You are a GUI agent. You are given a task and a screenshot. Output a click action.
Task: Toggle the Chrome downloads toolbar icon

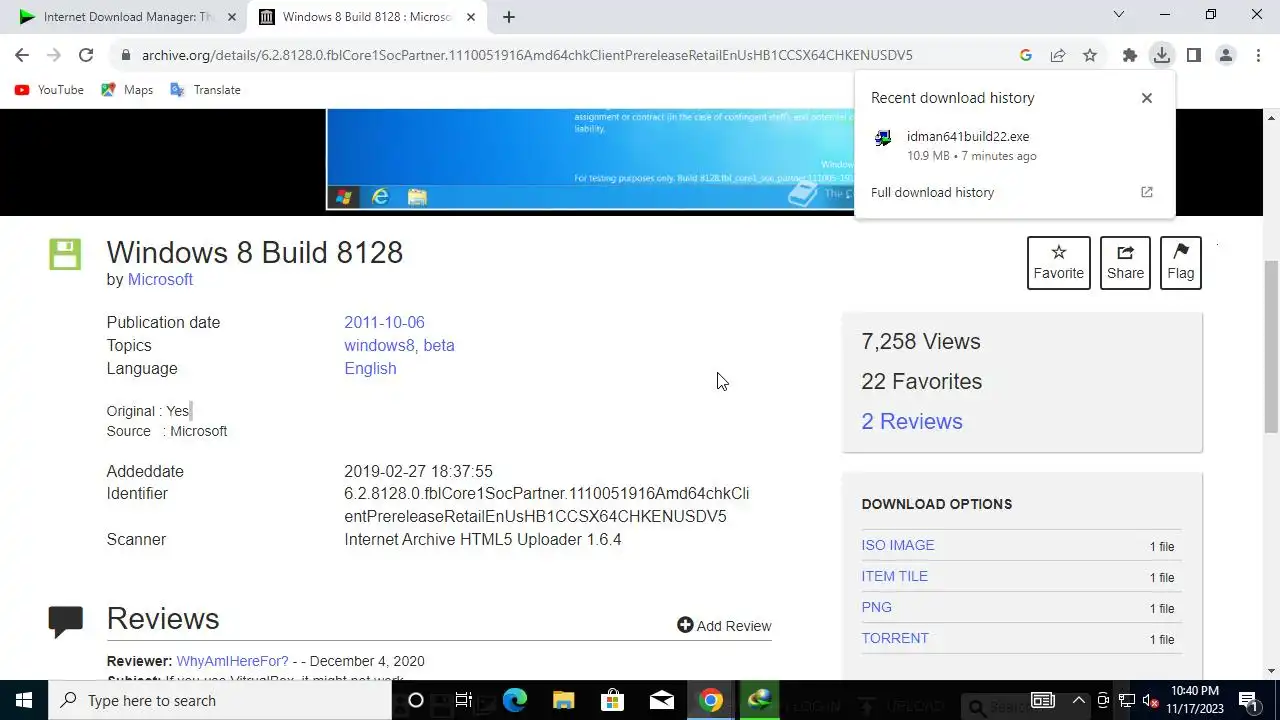(1162, 55)
